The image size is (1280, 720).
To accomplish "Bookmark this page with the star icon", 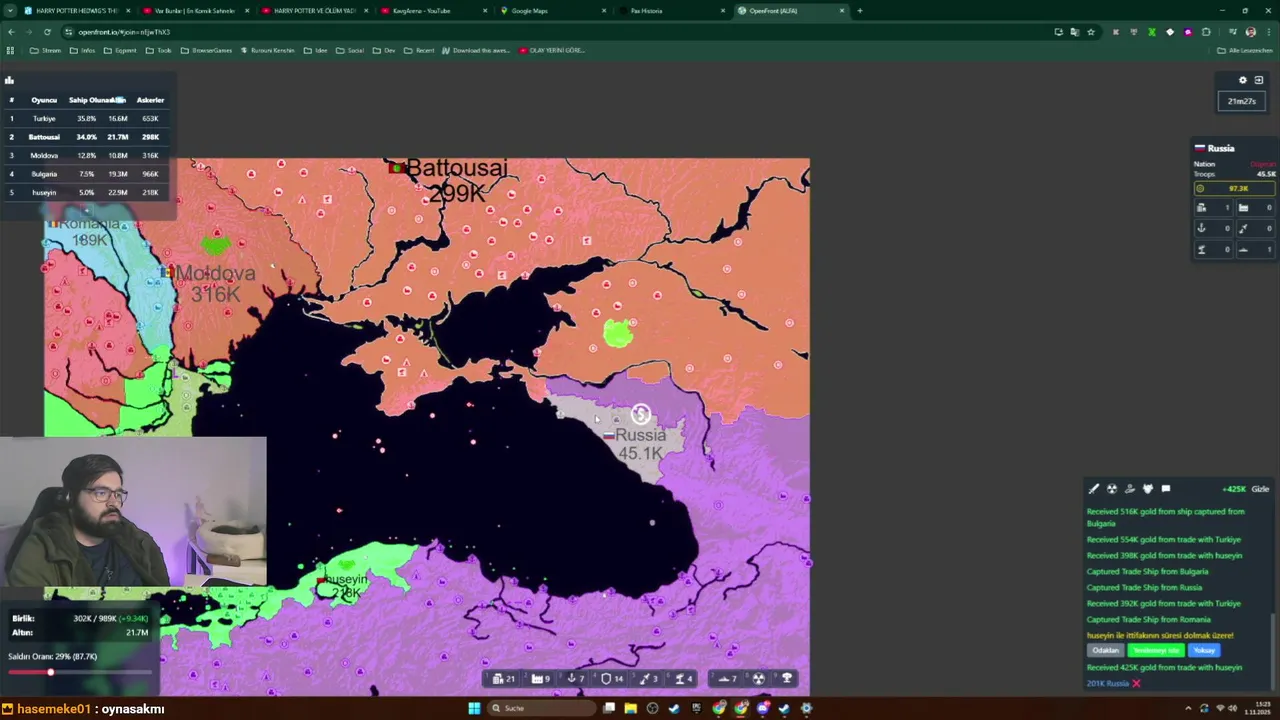I will click(1090, 32).
